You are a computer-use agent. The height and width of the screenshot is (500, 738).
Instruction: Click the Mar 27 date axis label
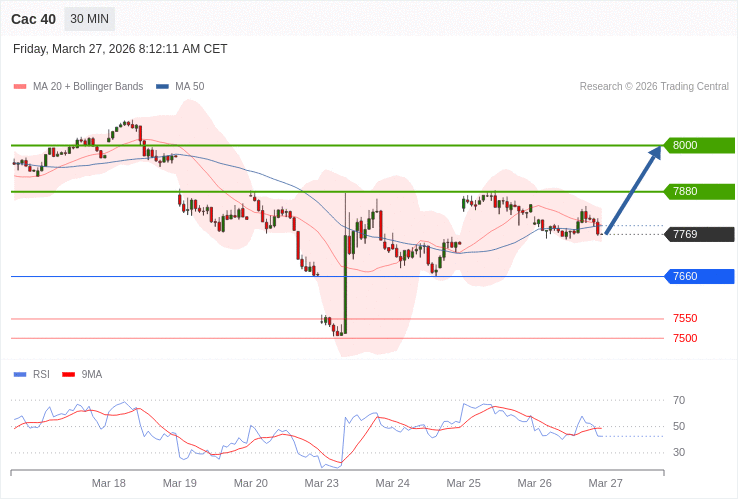(605, 483)
